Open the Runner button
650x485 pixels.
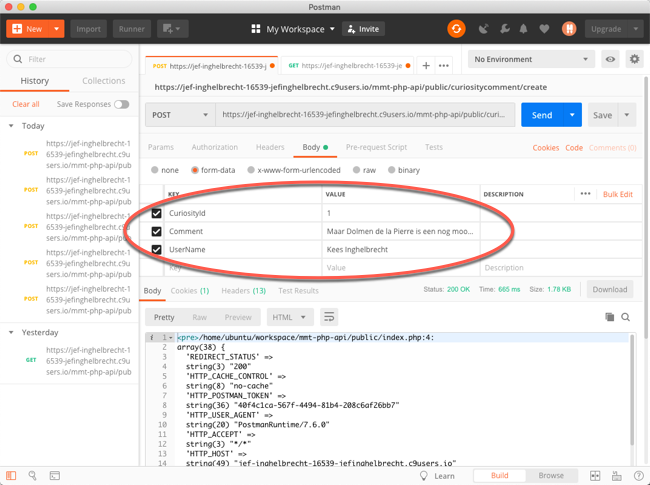(x=131, y=29)
